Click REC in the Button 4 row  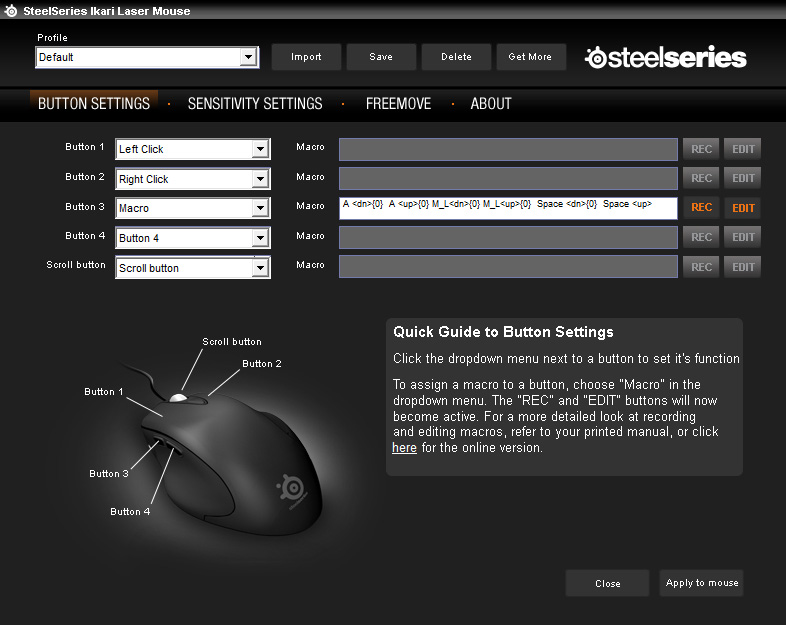point(701,237)
